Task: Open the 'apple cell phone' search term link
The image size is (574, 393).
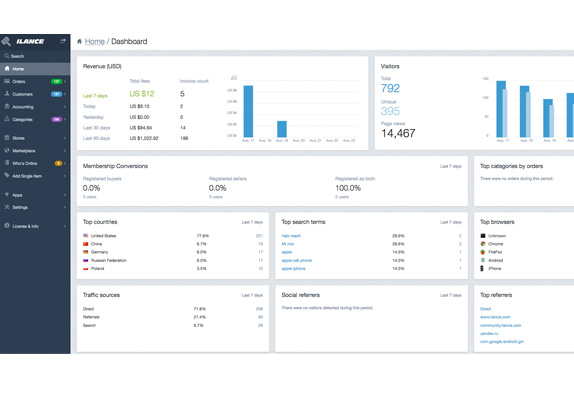Action: [x=297, y=260]
